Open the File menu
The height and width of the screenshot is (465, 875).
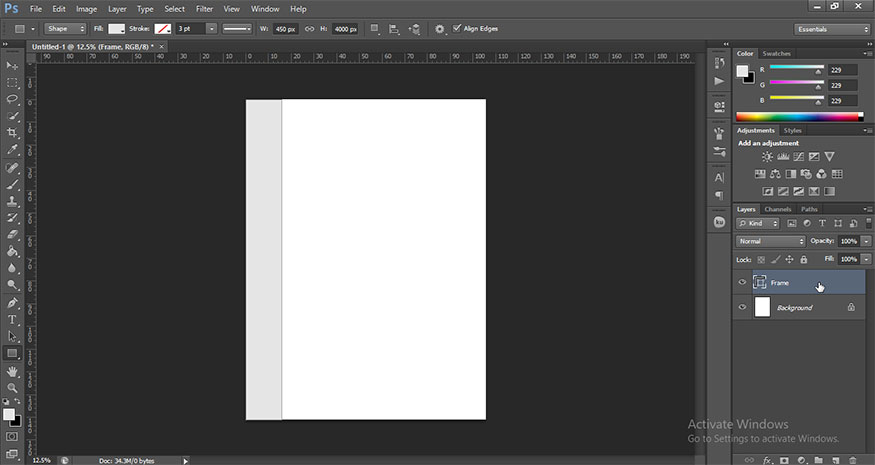[36, 9]
